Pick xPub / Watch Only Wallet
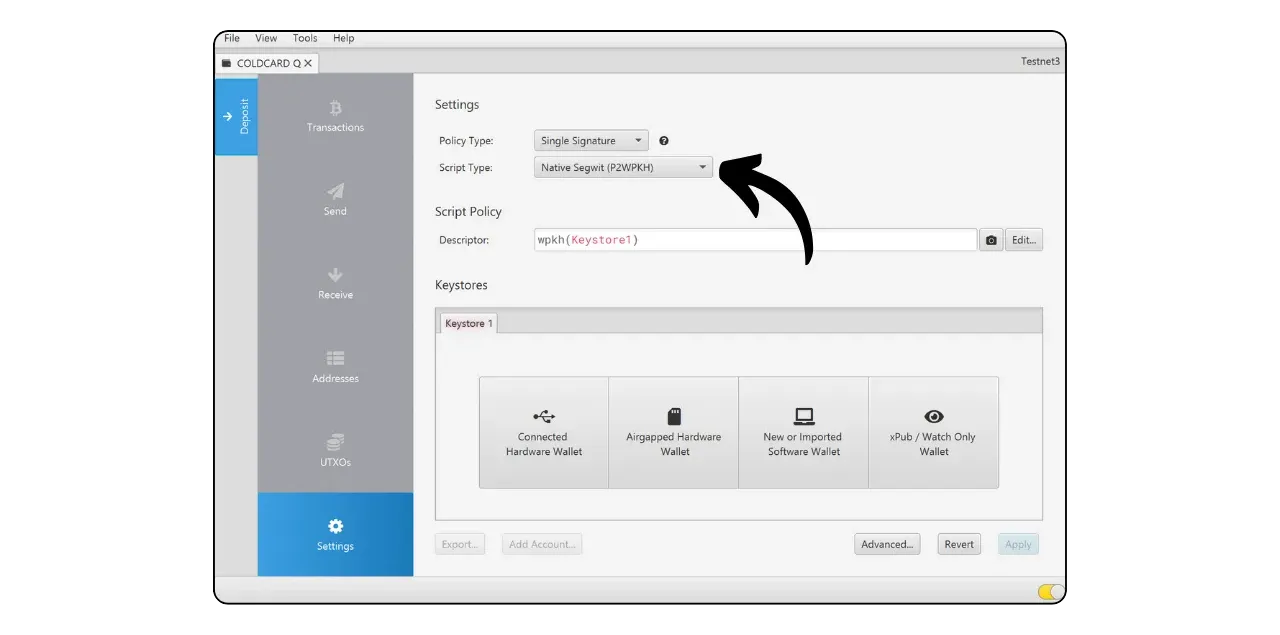Screen dimensions: 1280x635 pyautogui.click(x=933, y=432)
